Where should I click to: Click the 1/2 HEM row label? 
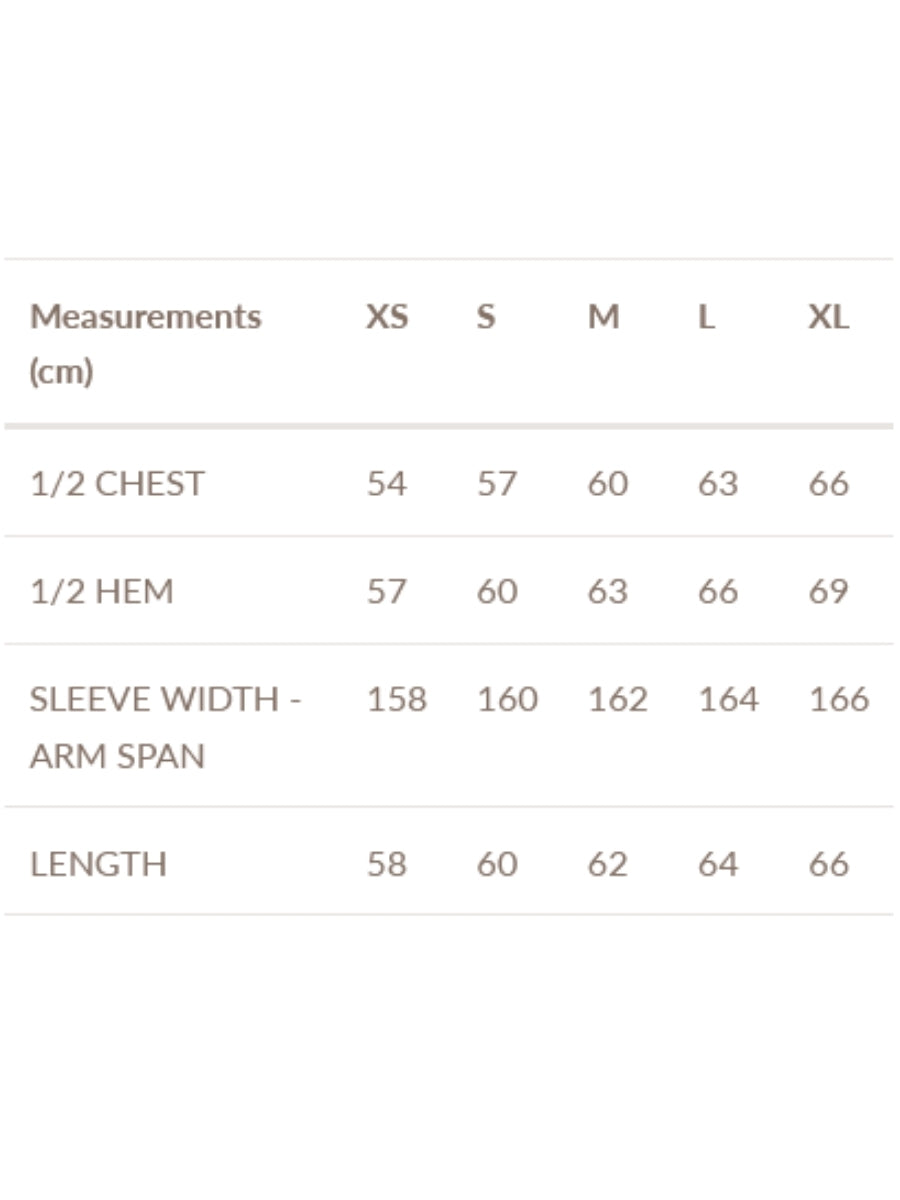point(101,591)
